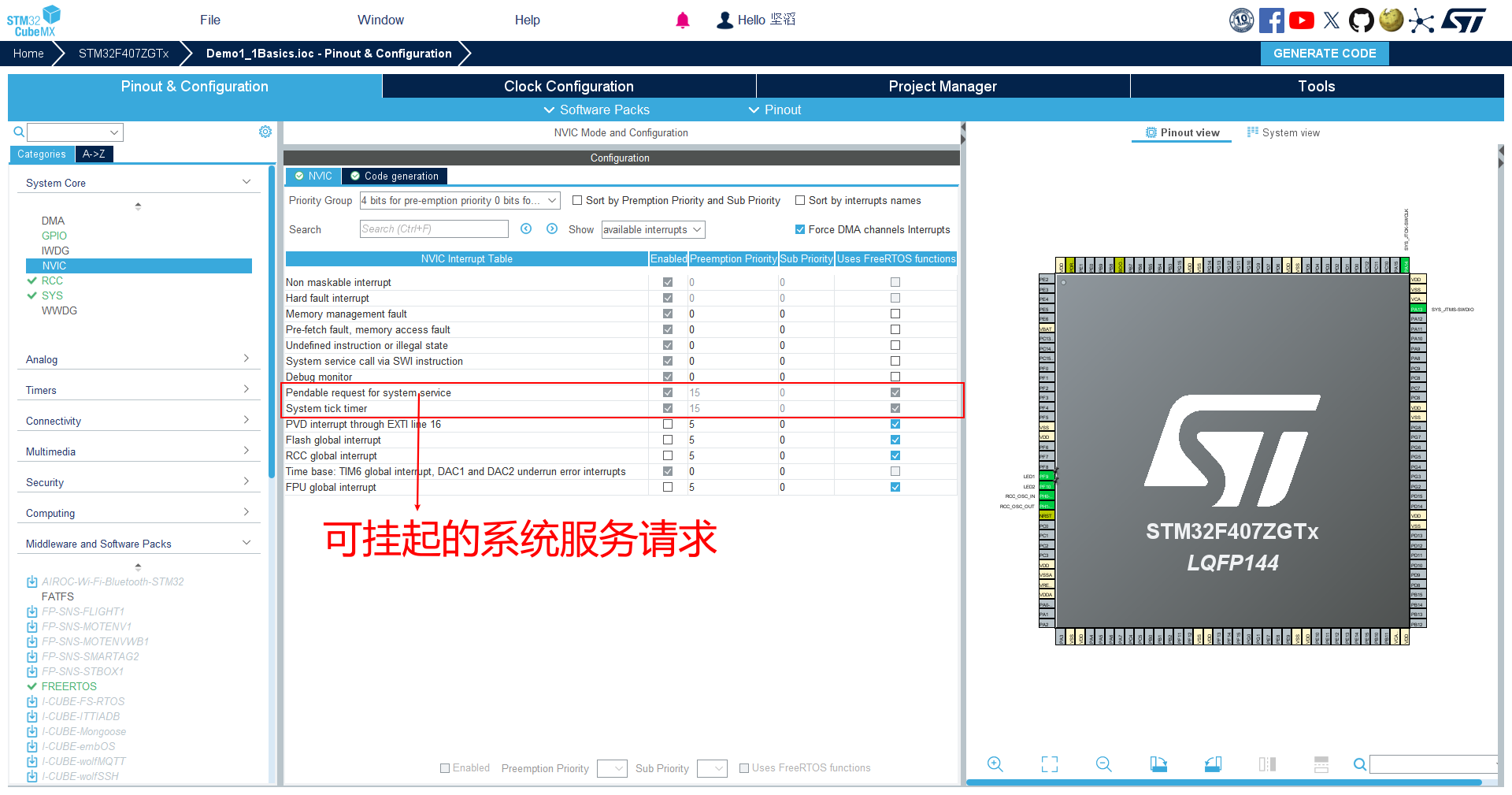Image resolution: width=1512 pixels, height=795 pixels.
Task: Open the YouTube channel icon
Action: pos(1301,20)
